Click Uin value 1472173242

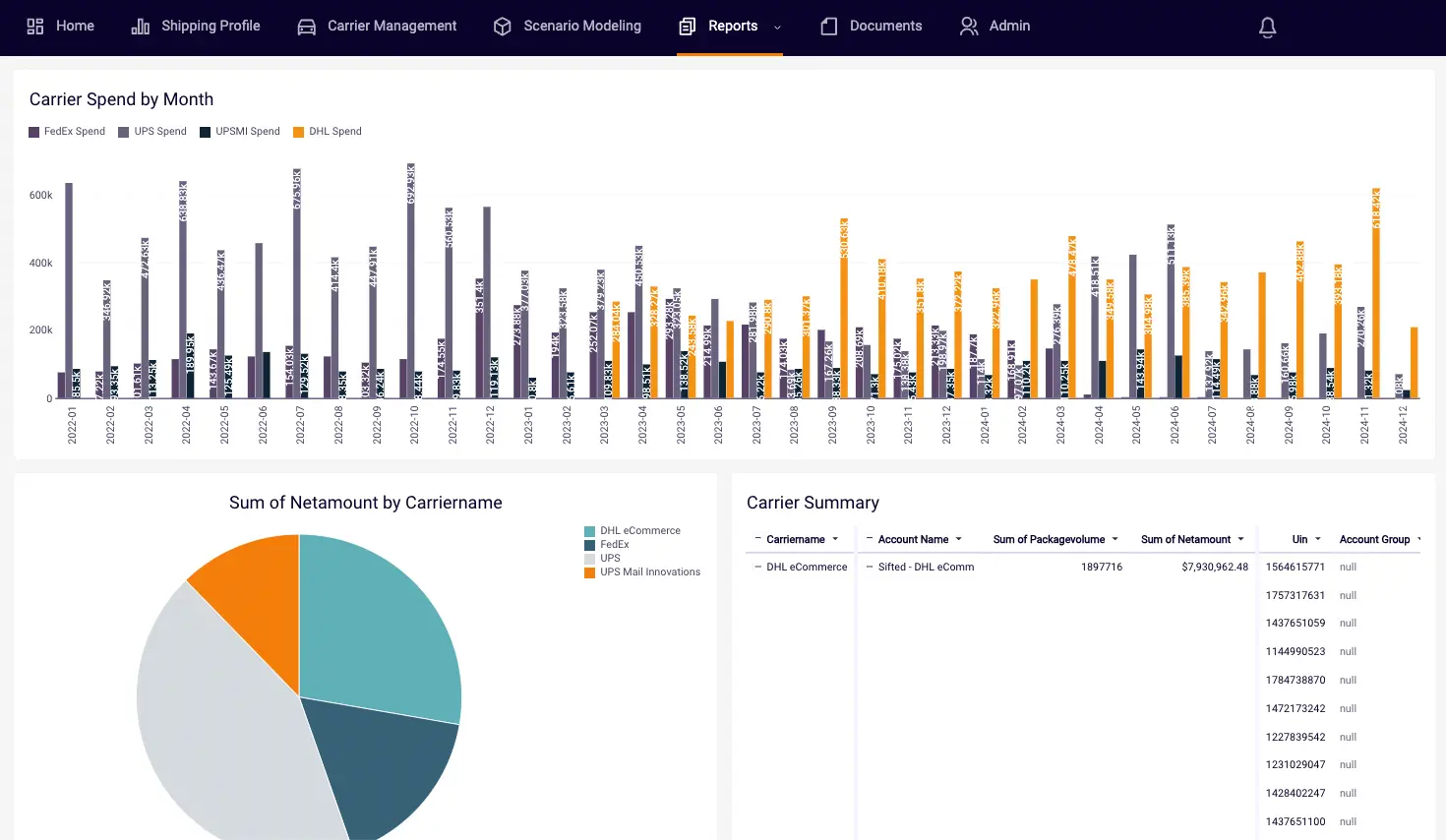point(1295,708)
